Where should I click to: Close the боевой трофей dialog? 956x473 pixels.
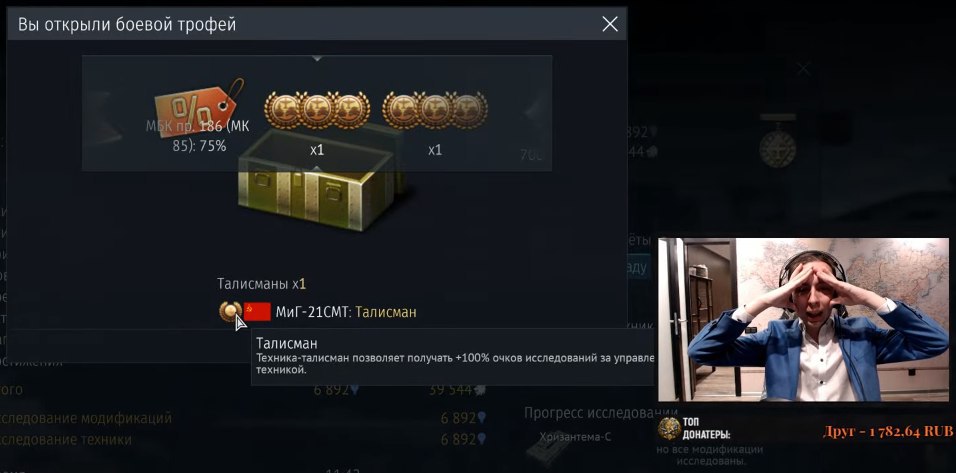point(610,24)
